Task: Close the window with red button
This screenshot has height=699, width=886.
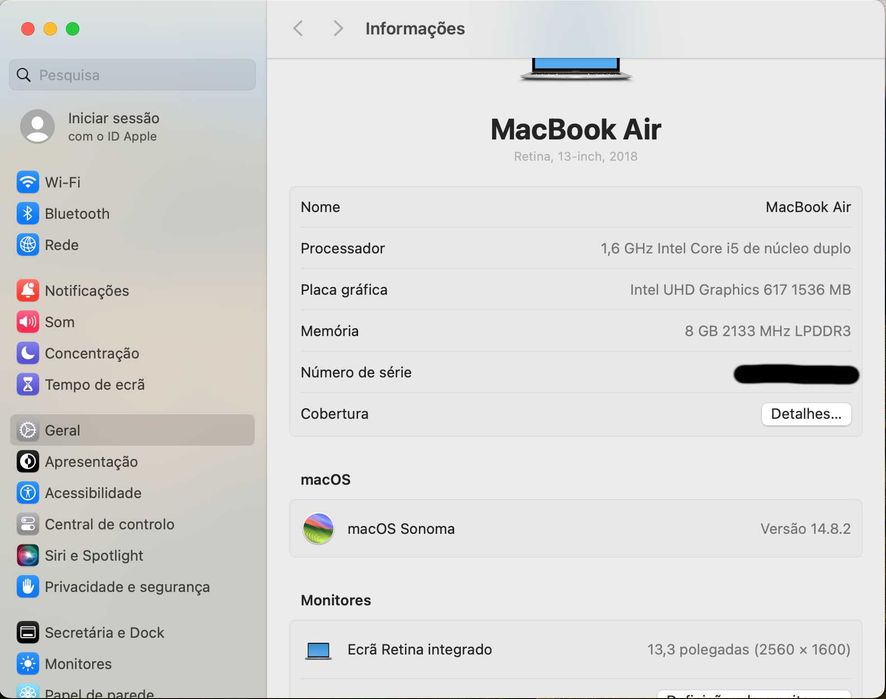Action: 28,28
